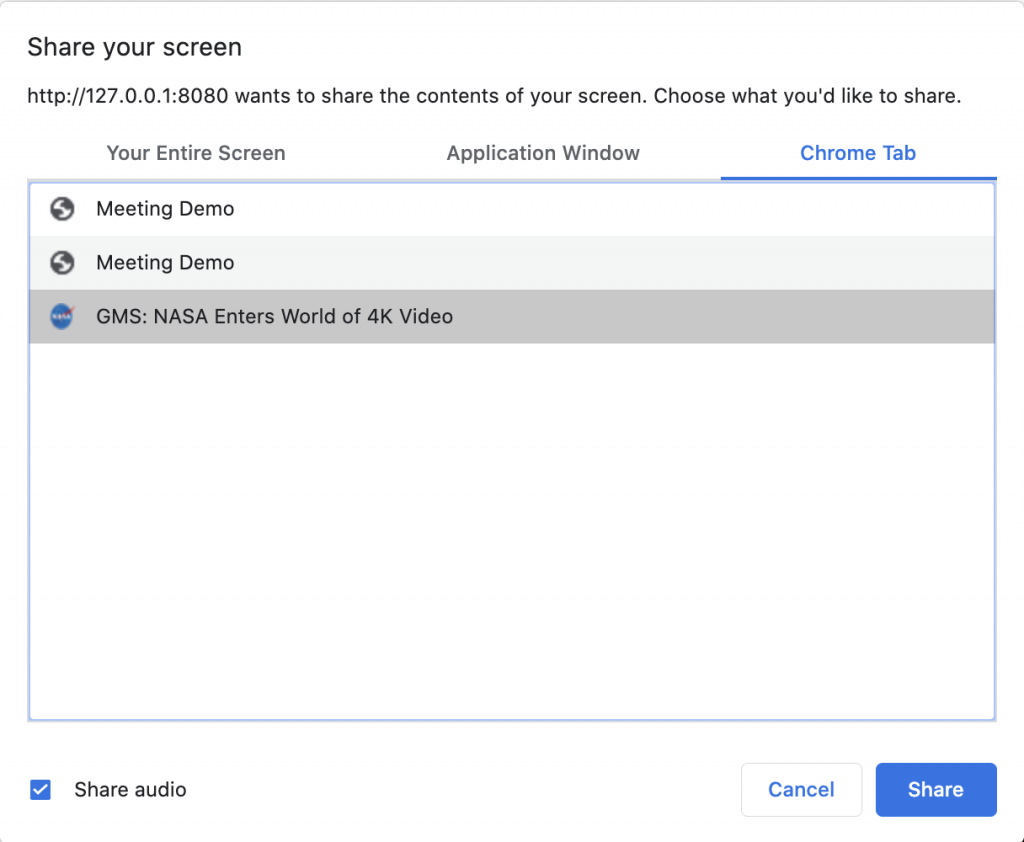
Task: Click the Share your screen heading
Action: [x=134, y=47]
